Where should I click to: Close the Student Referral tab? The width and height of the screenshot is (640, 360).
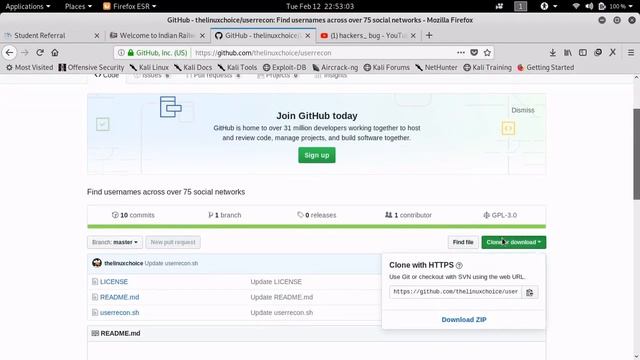point(97,36)
